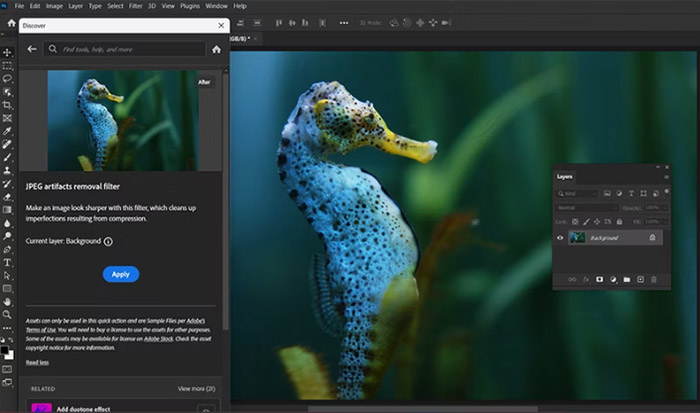Open layer effects fx menu
This screenshot has width=700, height=413.
(586, 280)
